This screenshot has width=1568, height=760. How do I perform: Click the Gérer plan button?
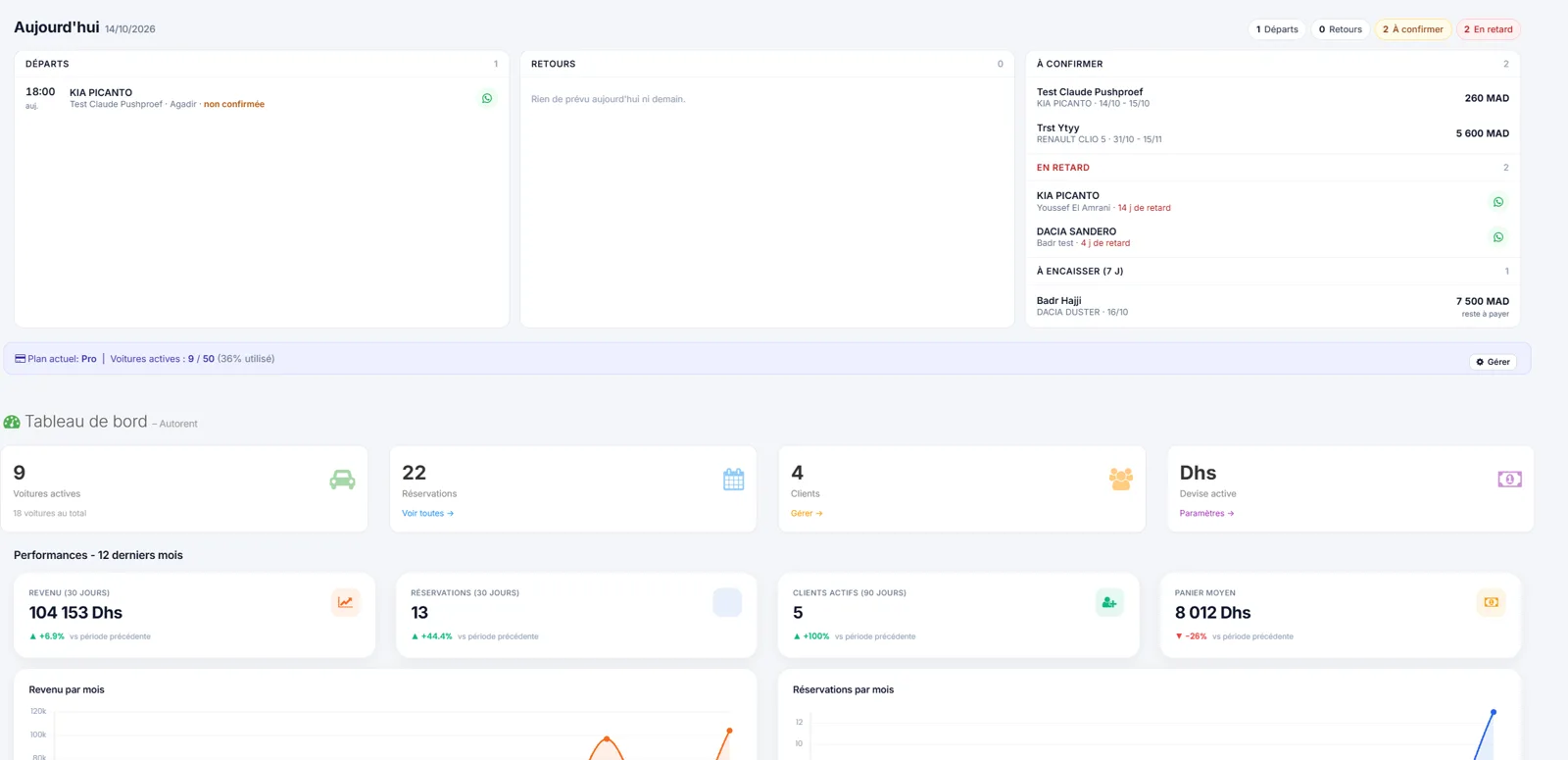(1493, 362)
